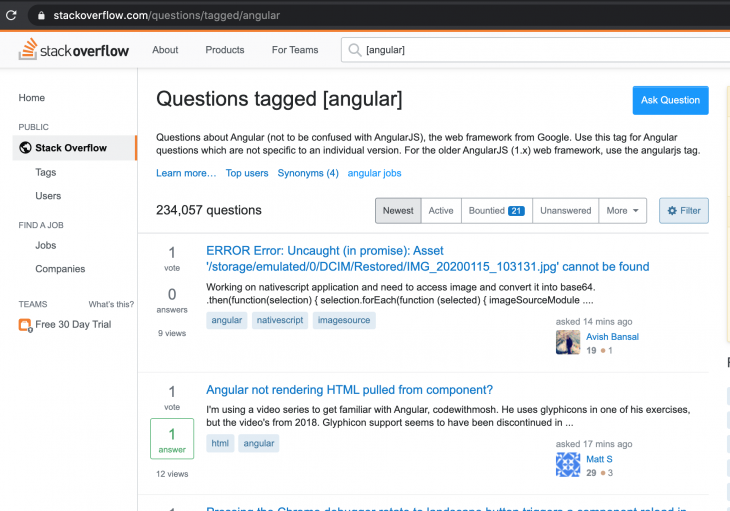Click angular tag on first question
Viewport: 730px width, 511px height.
point(227,320)
